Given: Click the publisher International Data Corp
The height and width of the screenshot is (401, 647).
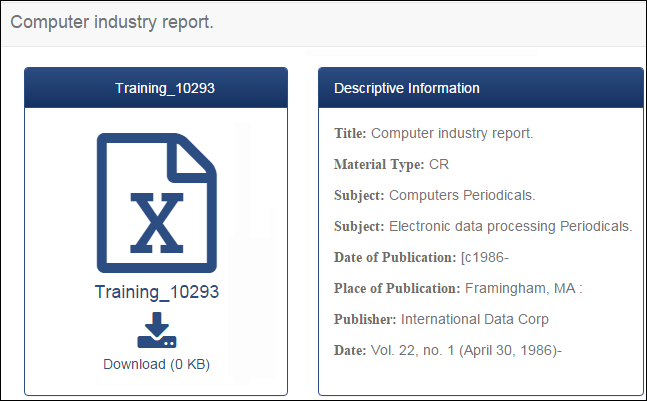Looking at the screenshot, I should (x=475, y=319).
